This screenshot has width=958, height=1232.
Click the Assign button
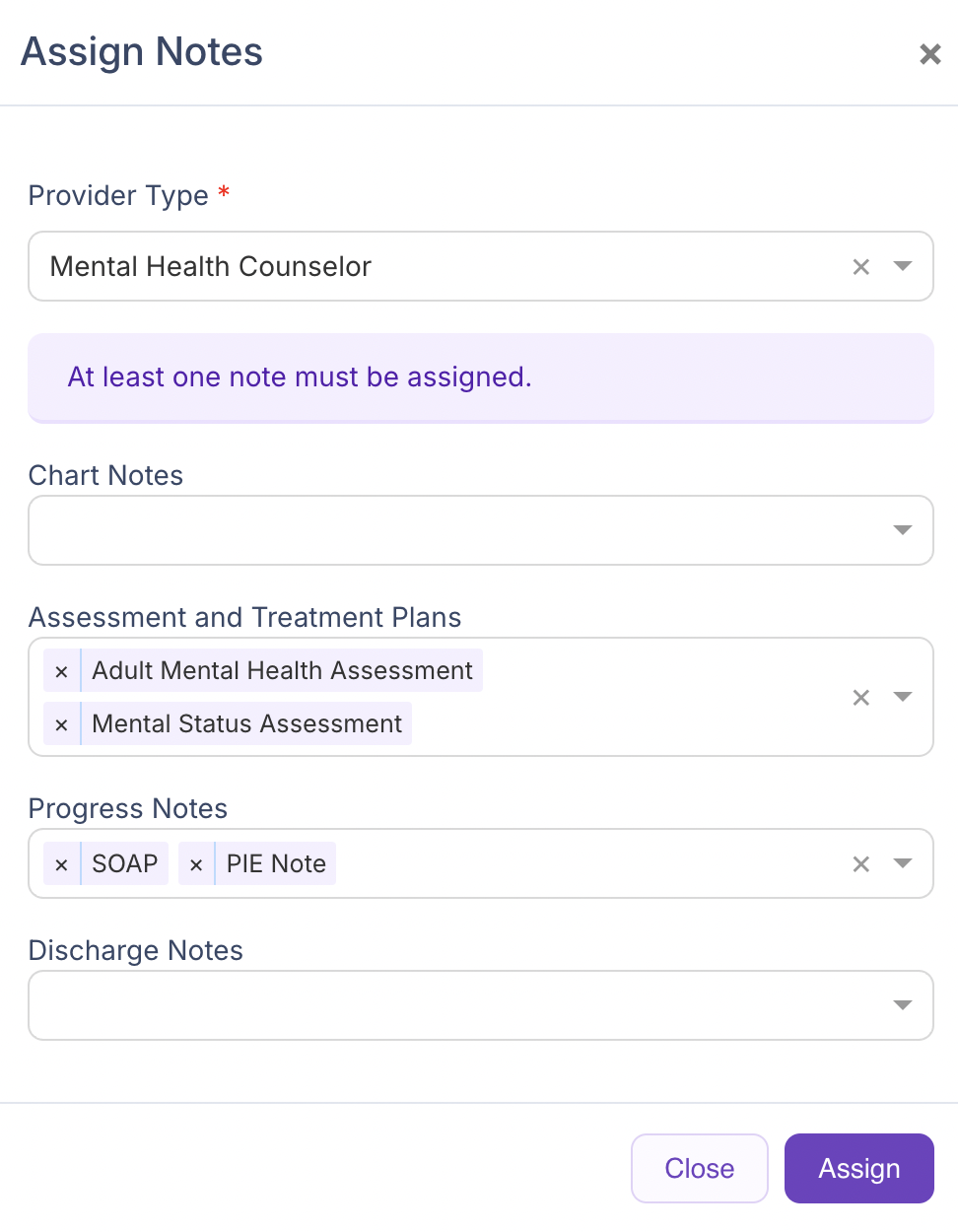[858, 1168]
